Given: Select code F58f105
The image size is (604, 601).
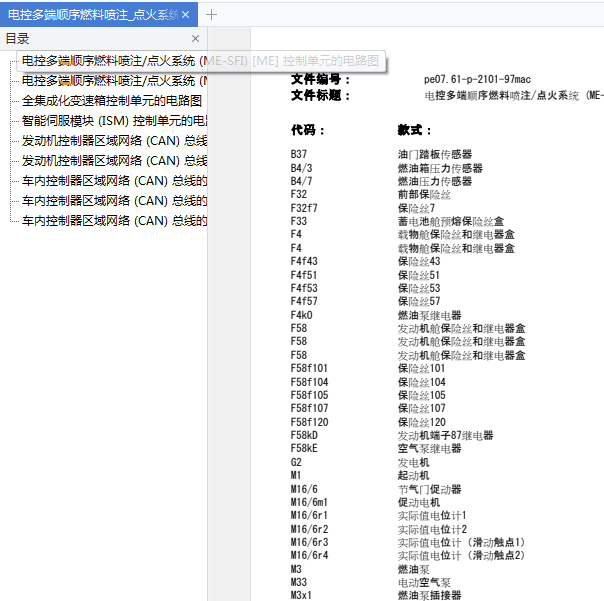Looking at the screenshot, I should pos(309,395).
